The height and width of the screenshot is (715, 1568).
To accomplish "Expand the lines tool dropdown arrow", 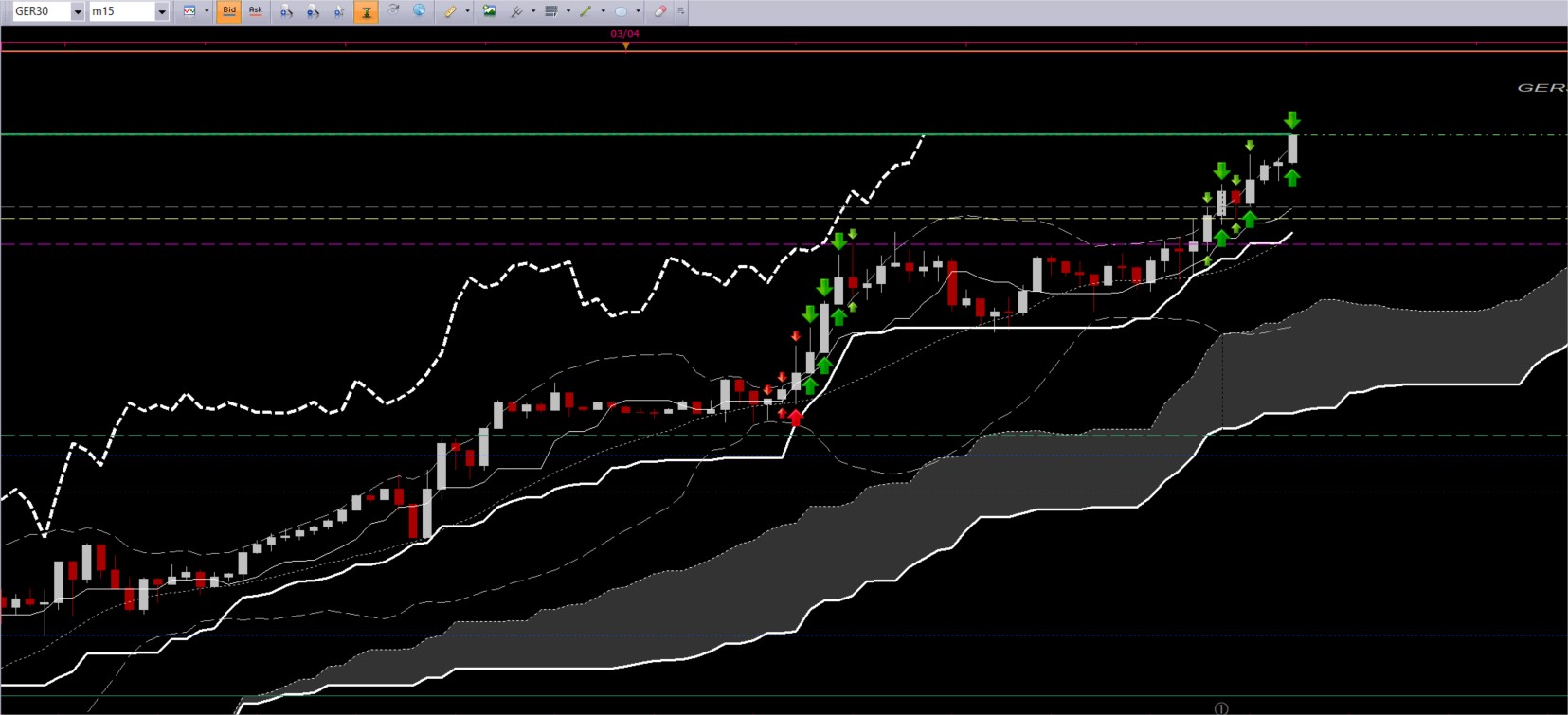I will [568, 11].
